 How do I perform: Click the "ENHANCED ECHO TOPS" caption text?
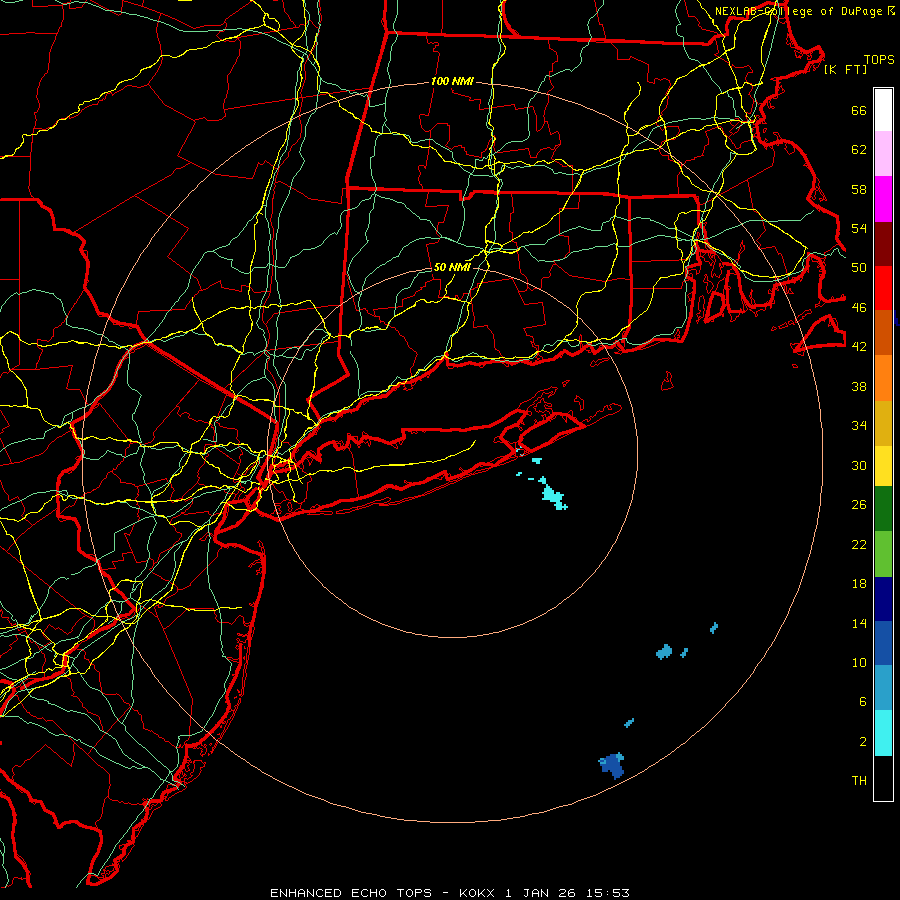pos(351,893)
